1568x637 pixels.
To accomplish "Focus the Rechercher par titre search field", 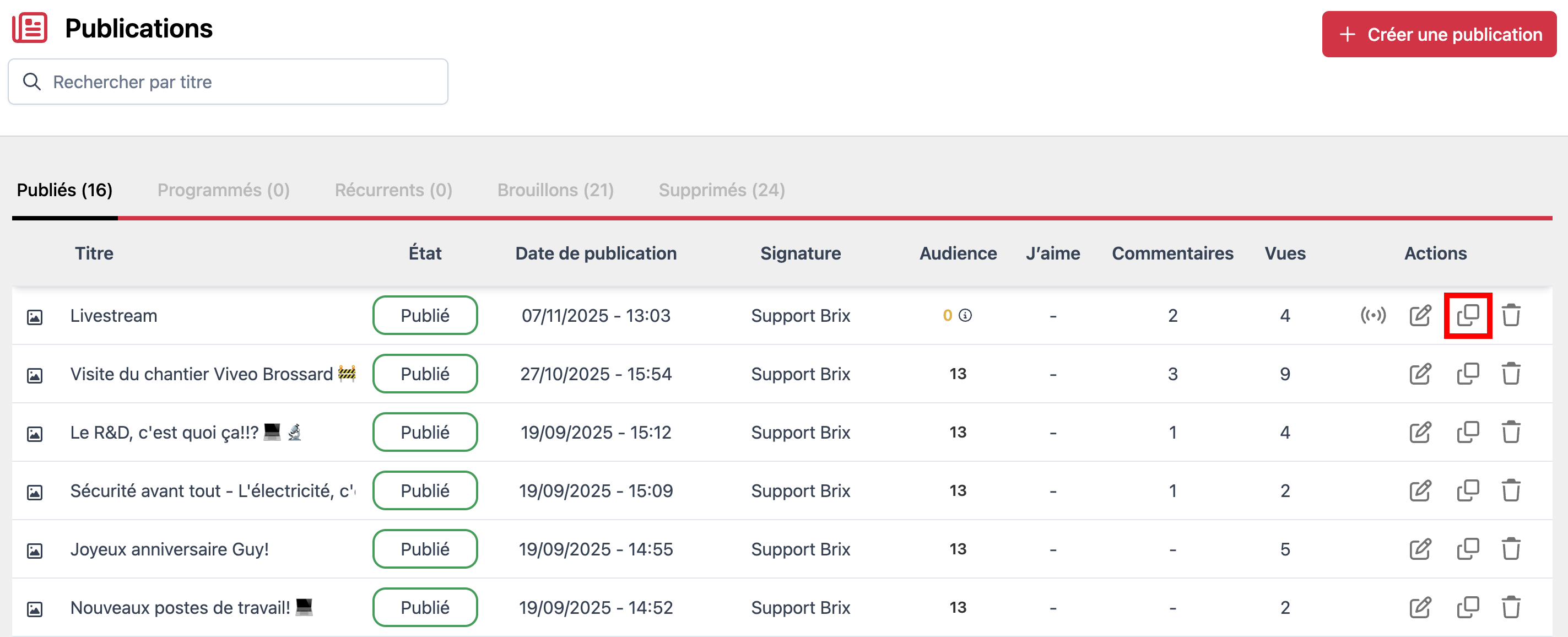I will (228, 82).
